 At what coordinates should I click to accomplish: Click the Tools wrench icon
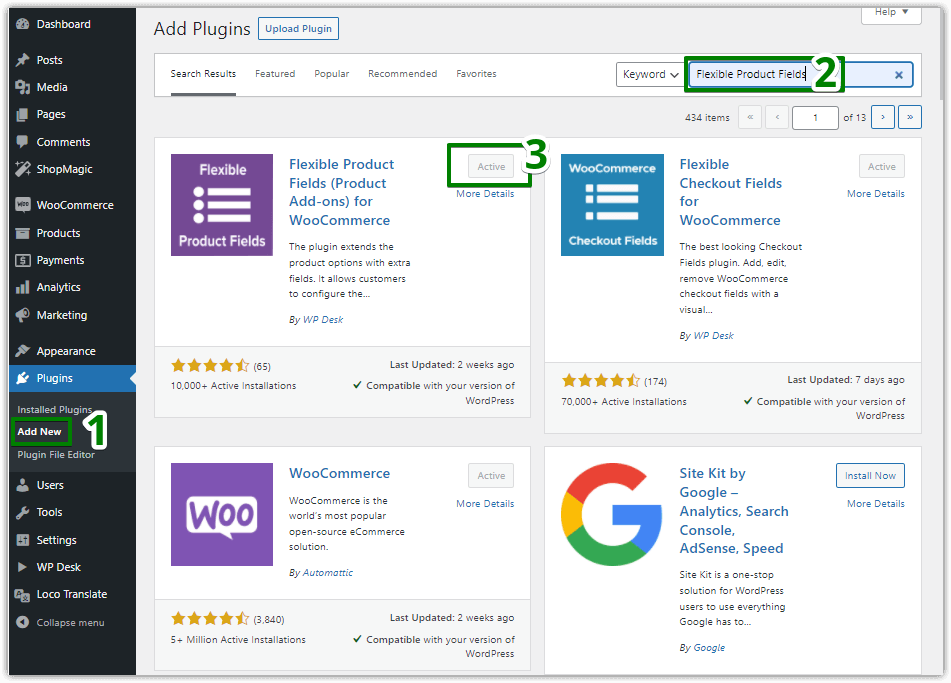tap(22, 513)
